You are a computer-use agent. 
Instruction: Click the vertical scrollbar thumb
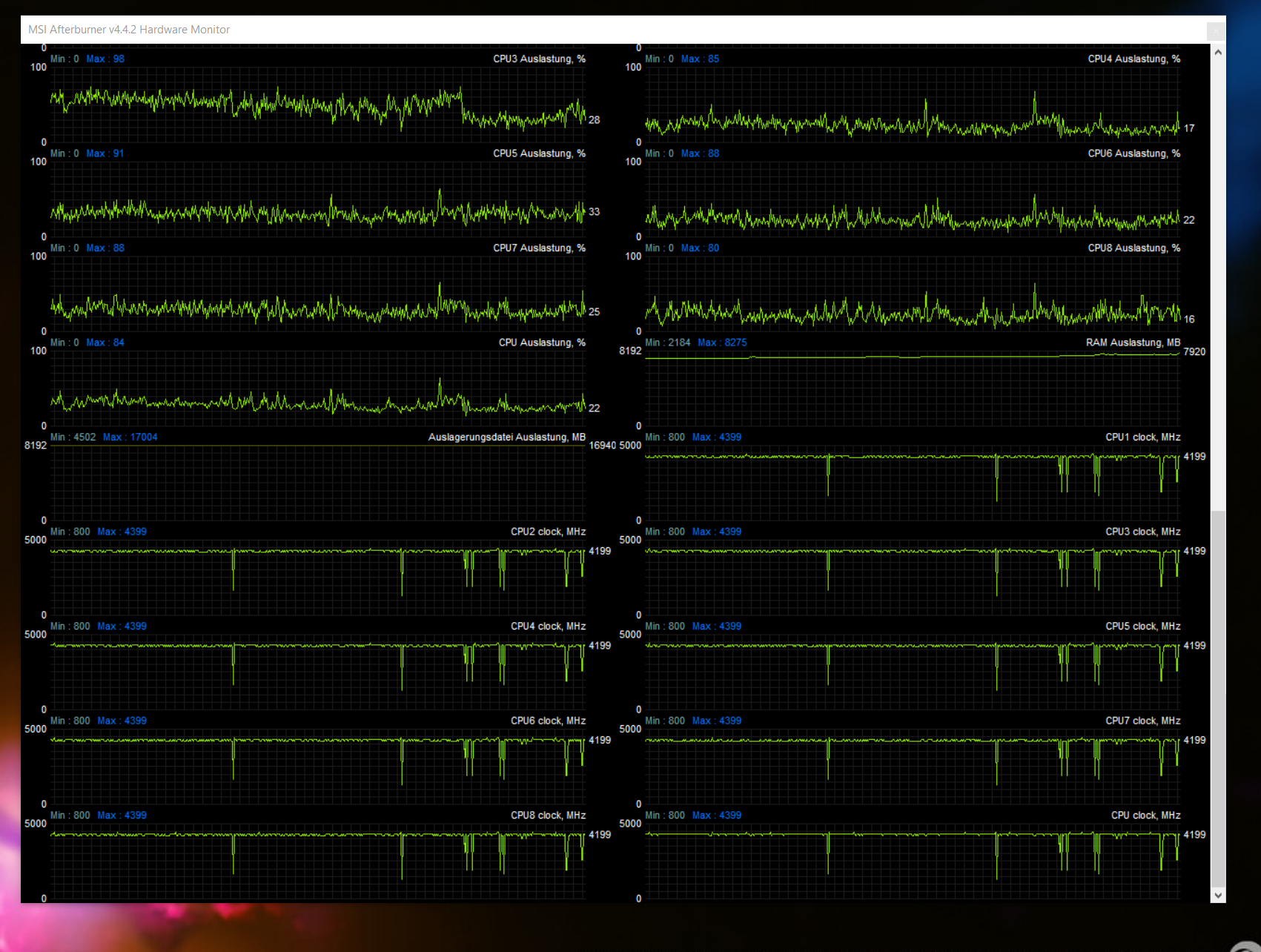(x=1218, y=698)
